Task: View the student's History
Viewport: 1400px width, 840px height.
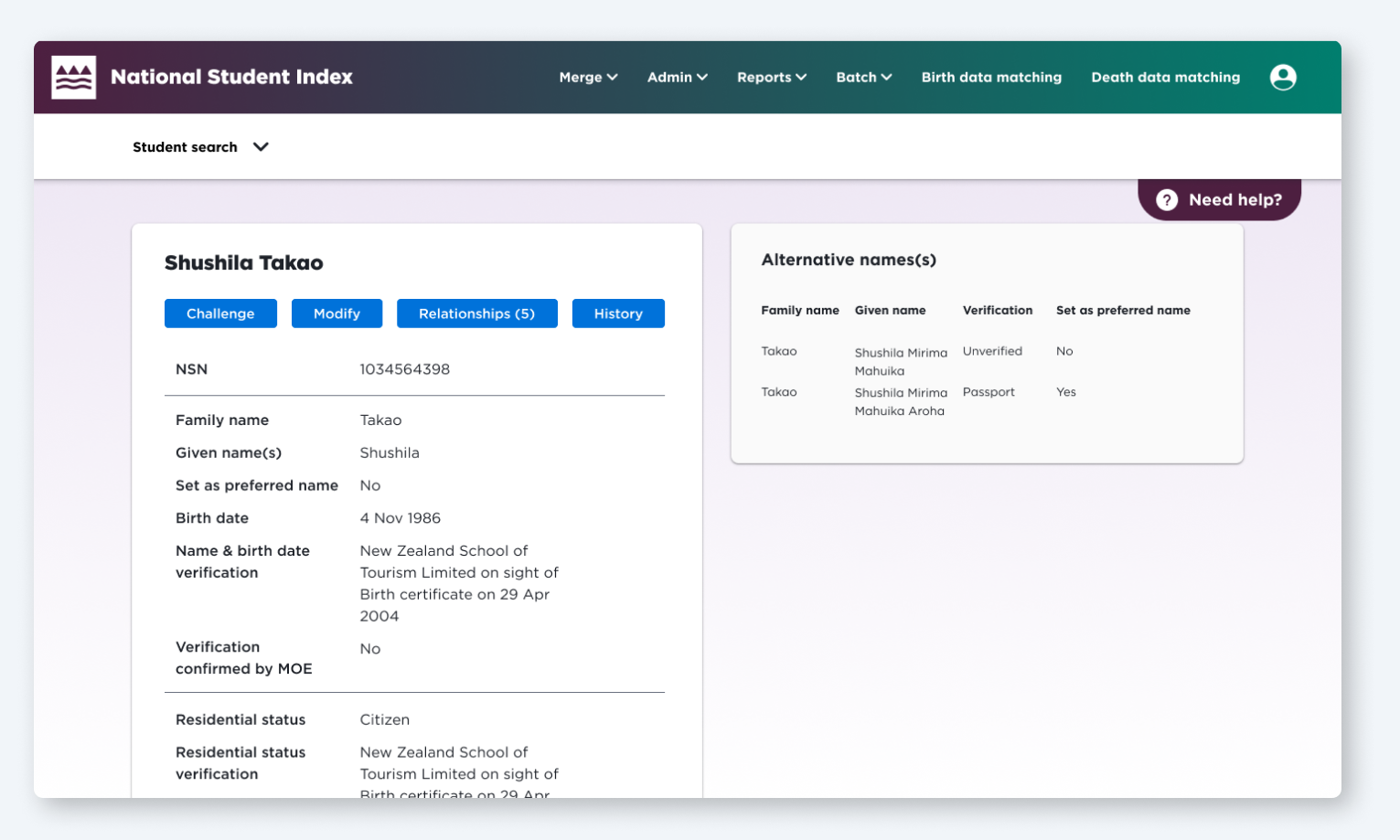Action: pyautogui.click(x=618, y=314)
